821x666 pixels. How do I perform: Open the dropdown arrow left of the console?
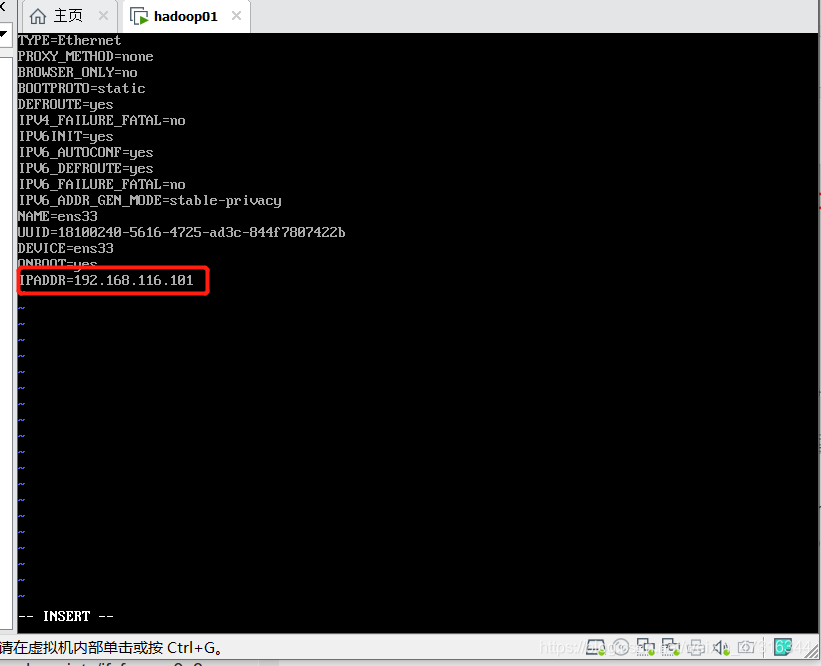[4, 35]
